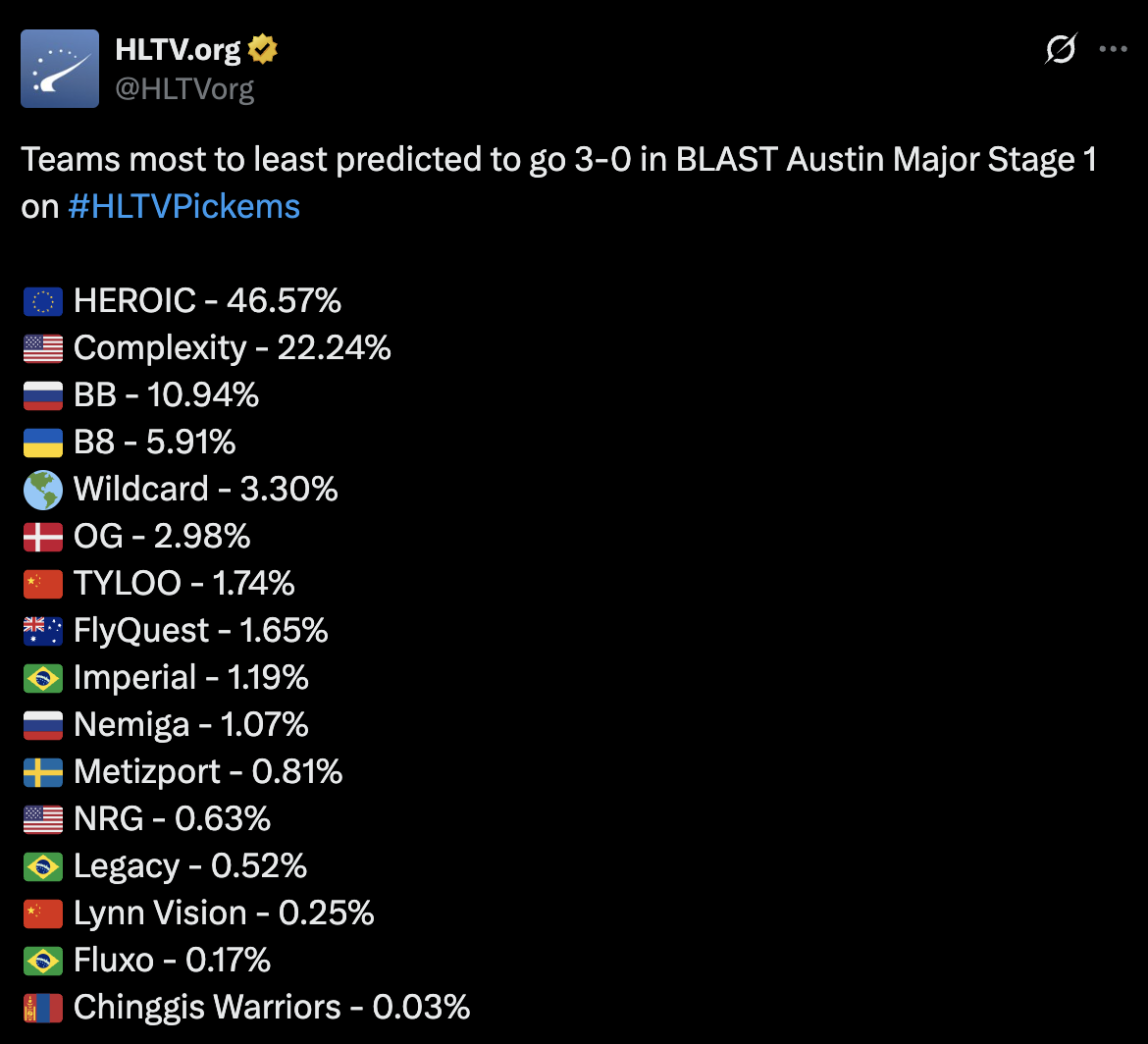Open the HLTV.org display name link

[178, 50]
